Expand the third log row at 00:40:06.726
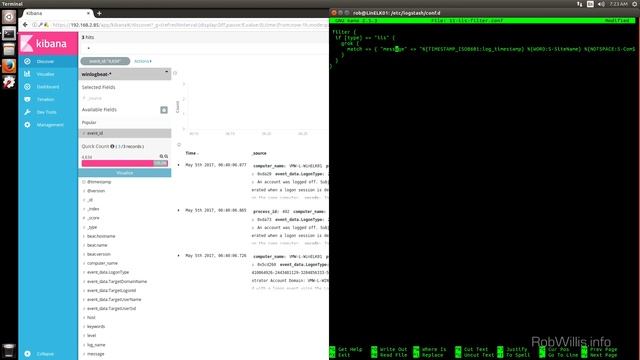The image size is (640, 360). (x=178, y=256)
